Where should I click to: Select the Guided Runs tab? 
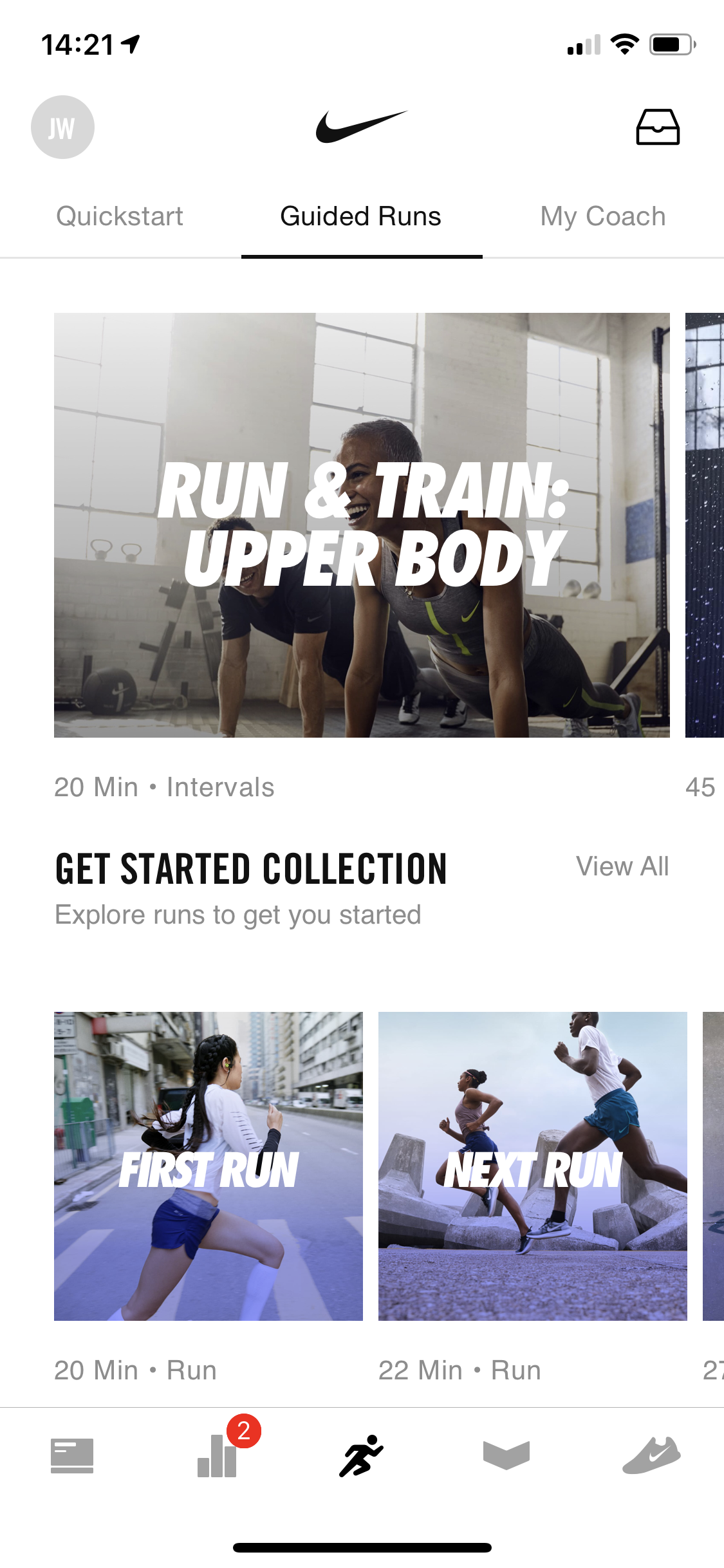[x=361, y=216]
